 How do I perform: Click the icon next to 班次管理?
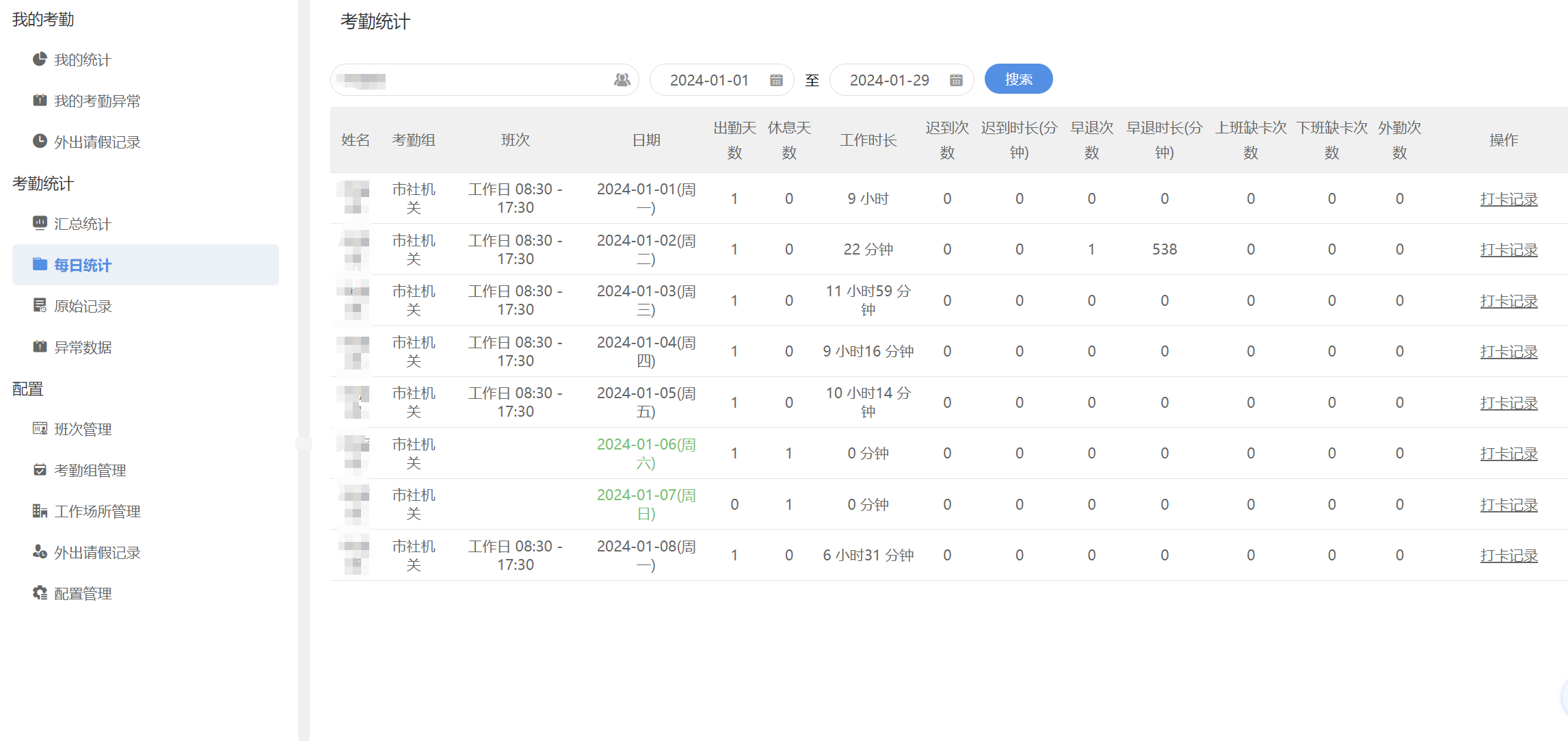[40, 429]
